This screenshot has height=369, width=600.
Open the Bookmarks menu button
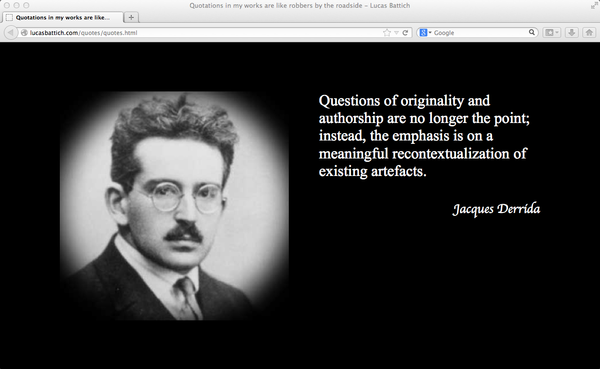(x=549, y=33)
